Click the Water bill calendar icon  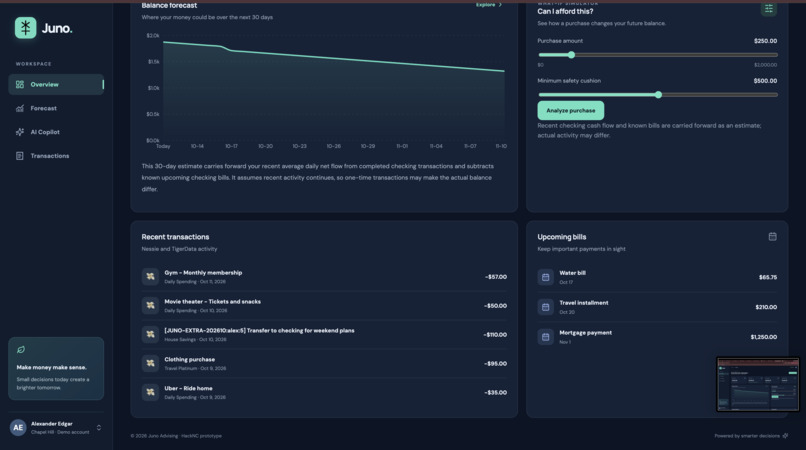(x=545, y=277)
